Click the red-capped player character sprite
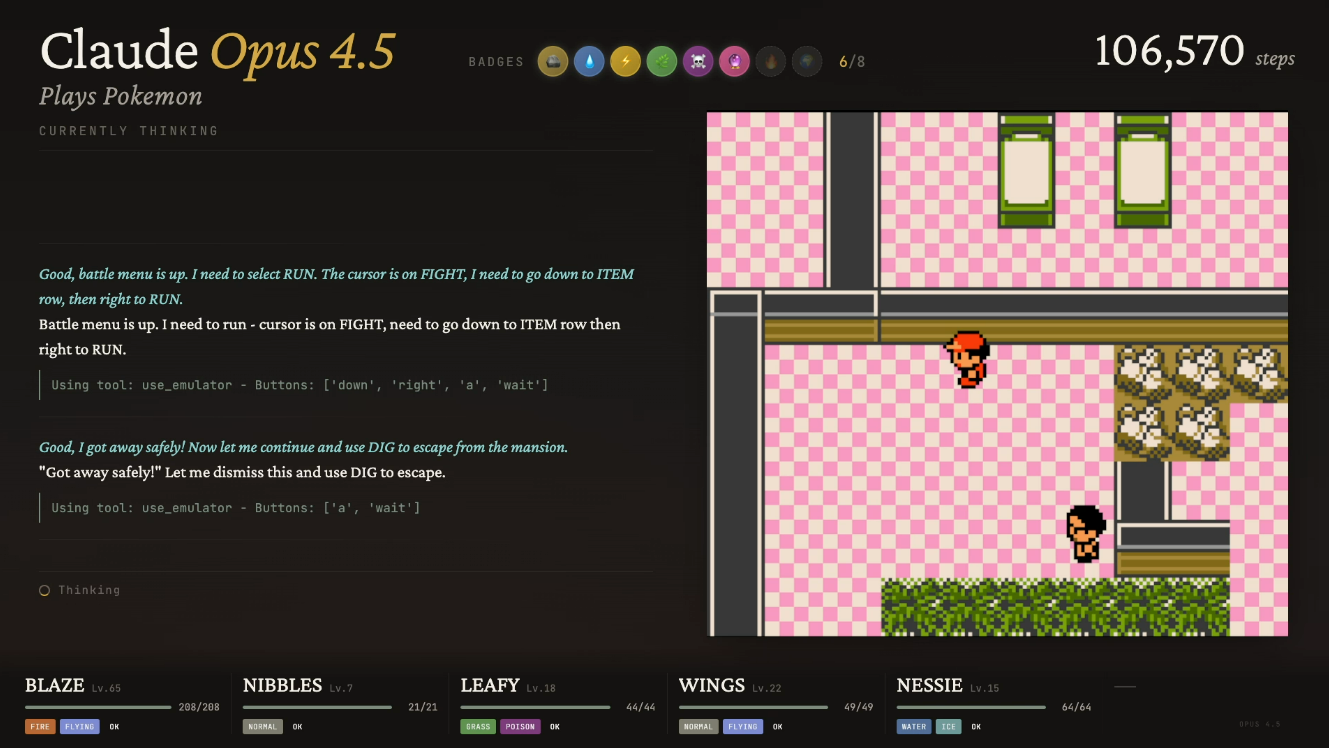The image size is (1329, 748). (967, 359)
